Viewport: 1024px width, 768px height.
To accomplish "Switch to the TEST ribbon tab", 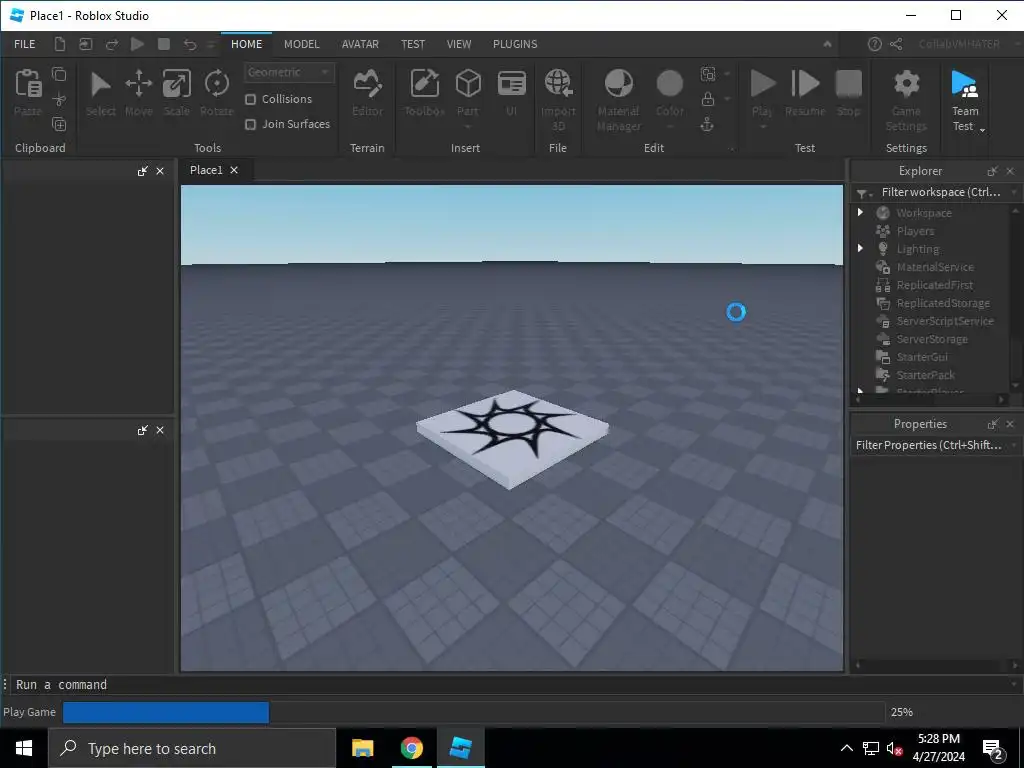I will click(413, 44).
